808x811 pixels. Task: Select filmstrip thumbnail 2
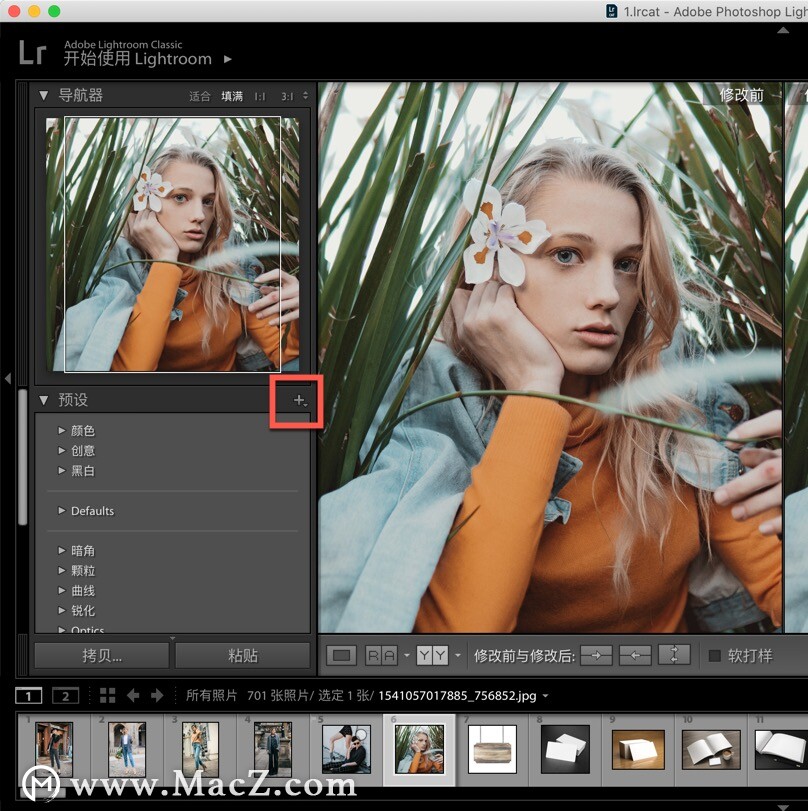(x=127, y=748)
